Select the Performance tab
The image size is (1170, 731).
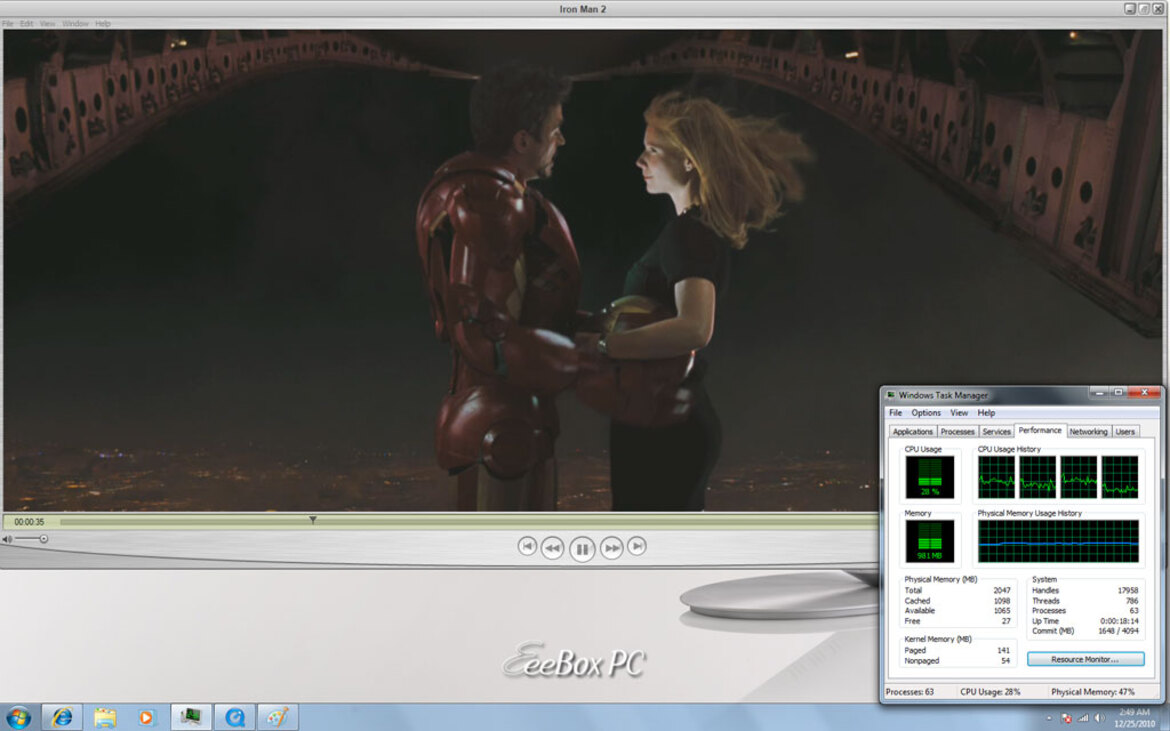click(x=1040, y=430)
